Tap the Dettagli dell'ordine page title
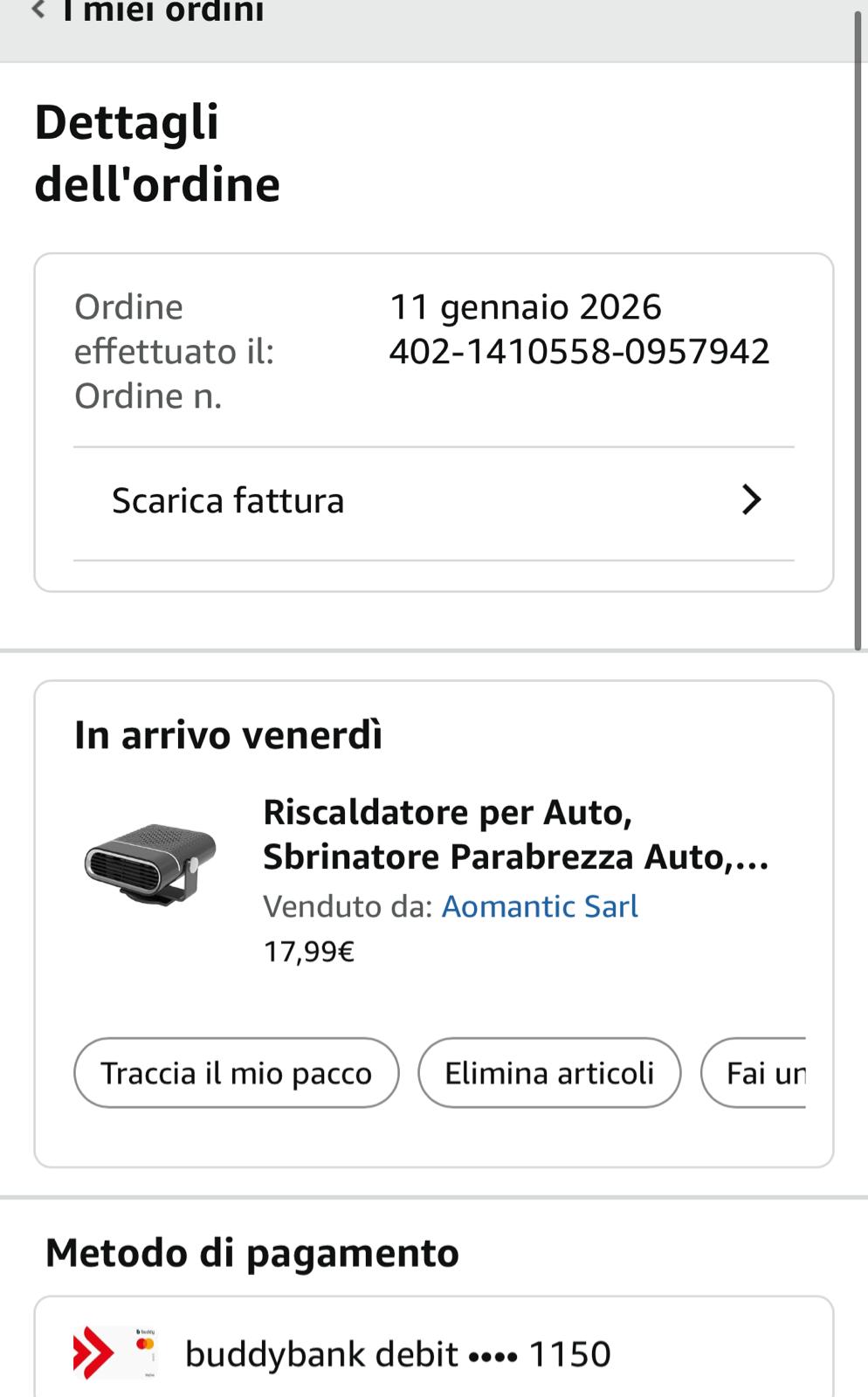868x1397 pixels. 157,153
